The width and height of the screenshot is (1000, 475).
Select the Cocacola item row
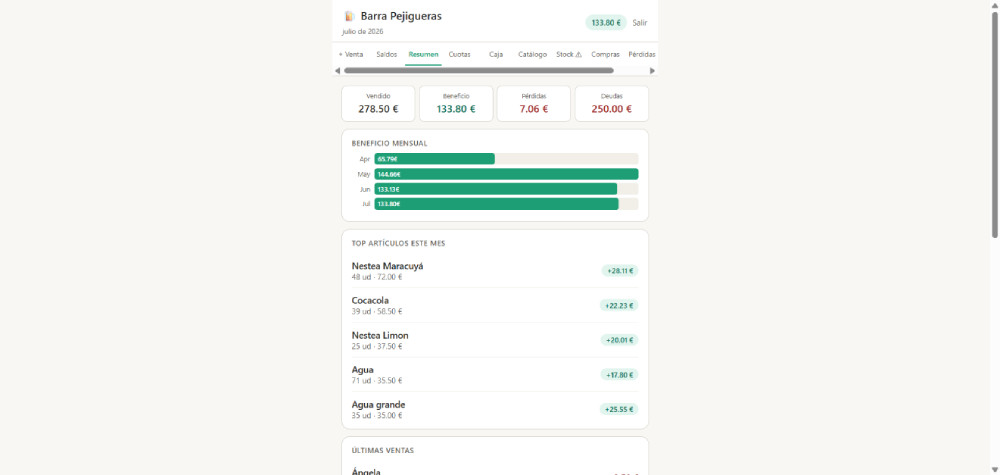tap(495, 305)
